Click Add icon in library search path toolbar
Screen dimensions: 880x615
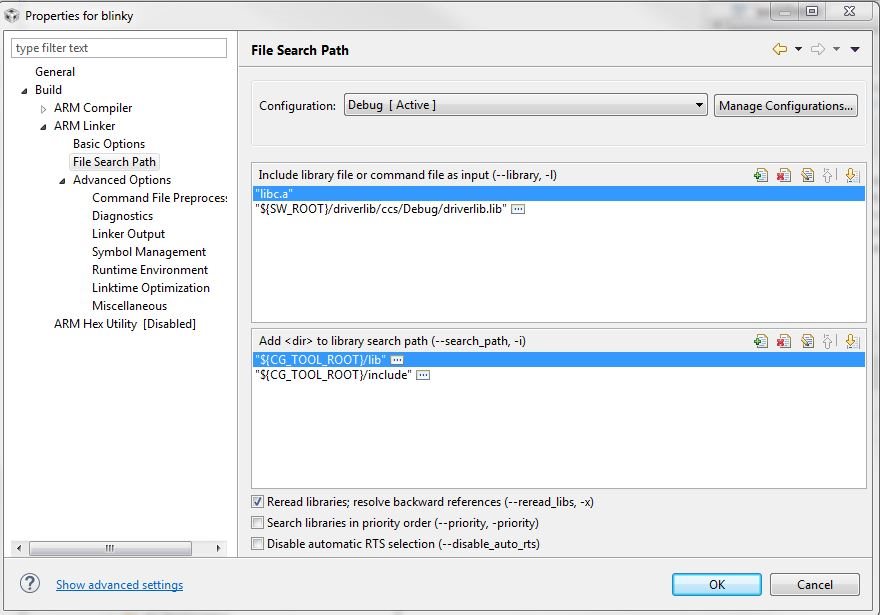[761, 341]
